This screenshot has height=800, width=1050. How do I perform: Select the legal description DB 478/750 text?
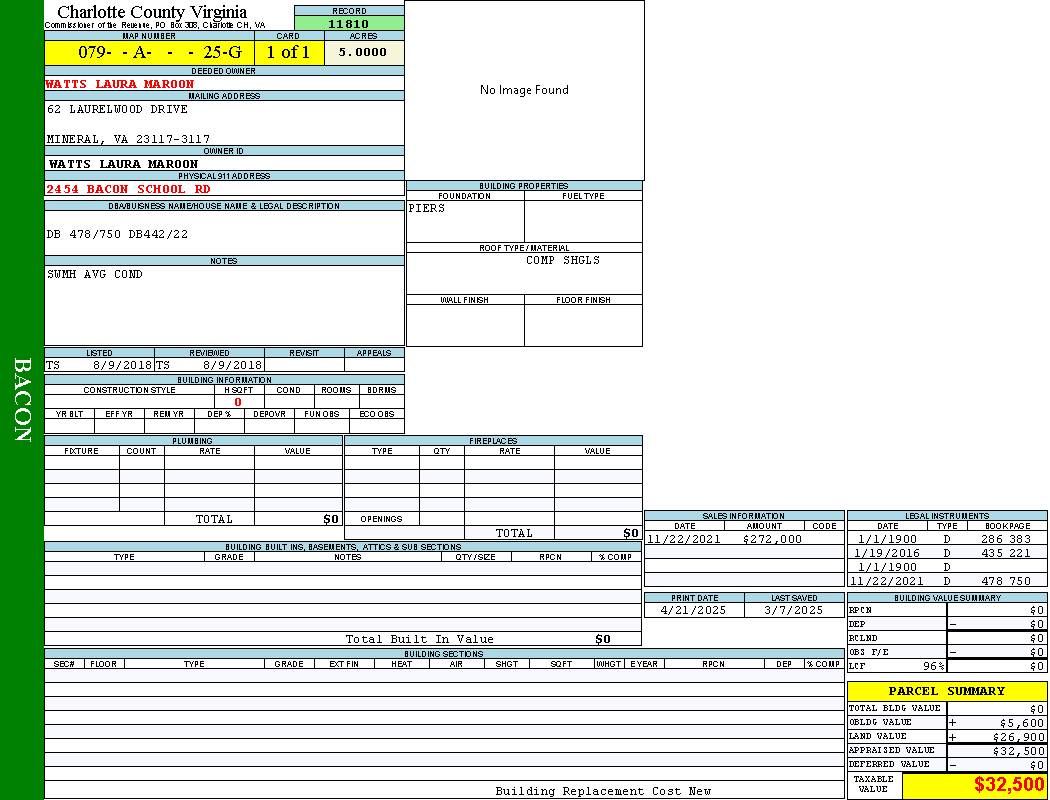[x=117, y=234]
